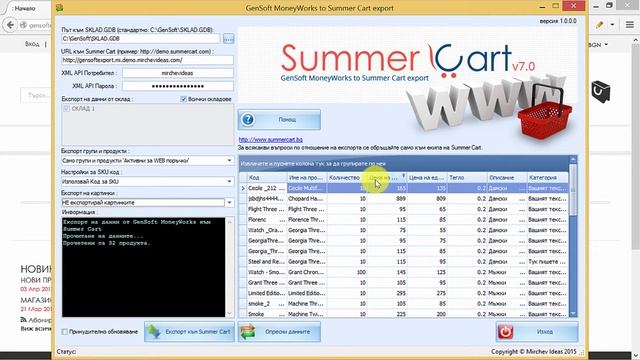Select the Limited Editio... code cell
640x360 pixels.
pyautogui.click(x=267, y=293)
